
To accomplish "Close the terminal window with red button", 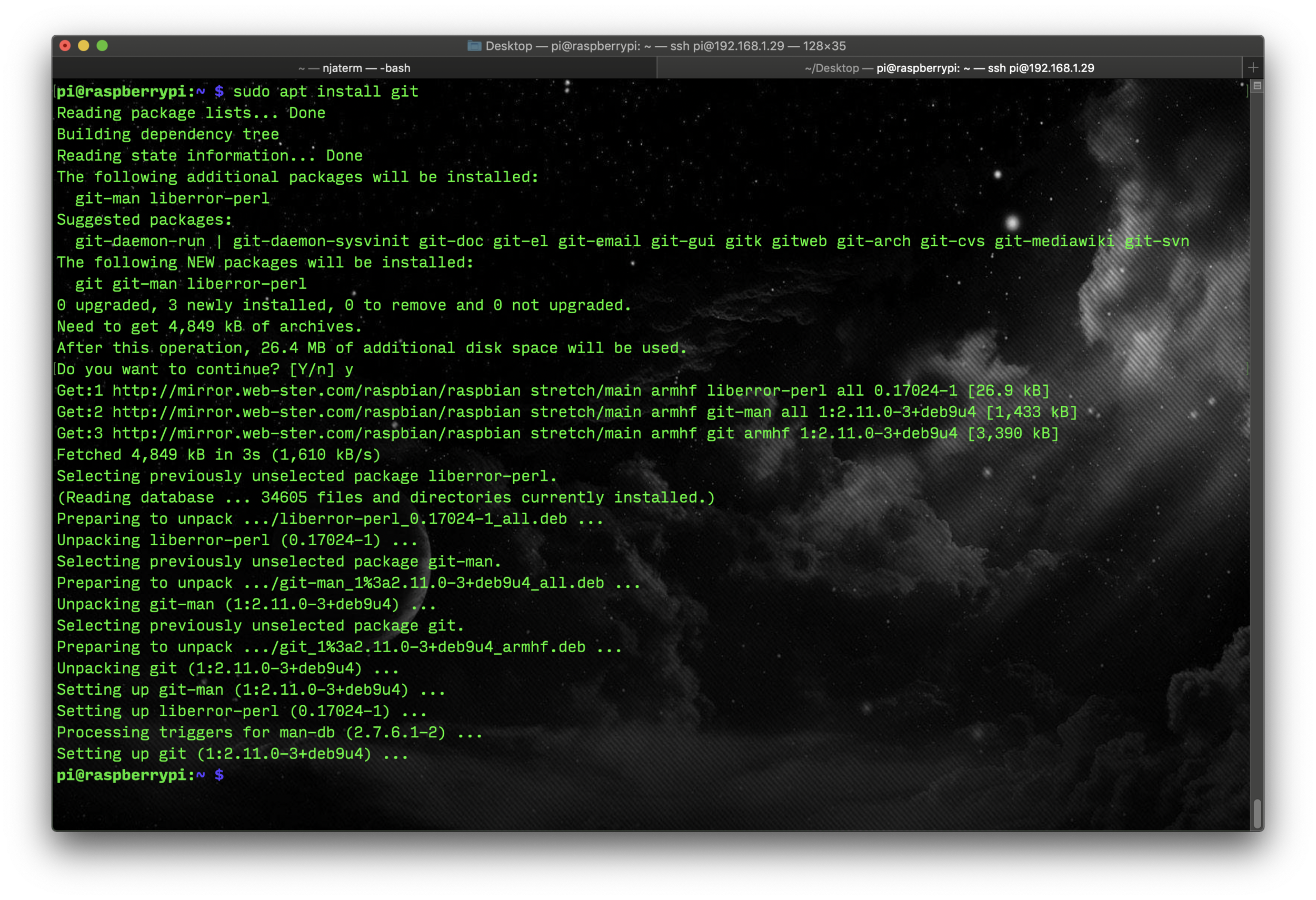I will (65, 46).
